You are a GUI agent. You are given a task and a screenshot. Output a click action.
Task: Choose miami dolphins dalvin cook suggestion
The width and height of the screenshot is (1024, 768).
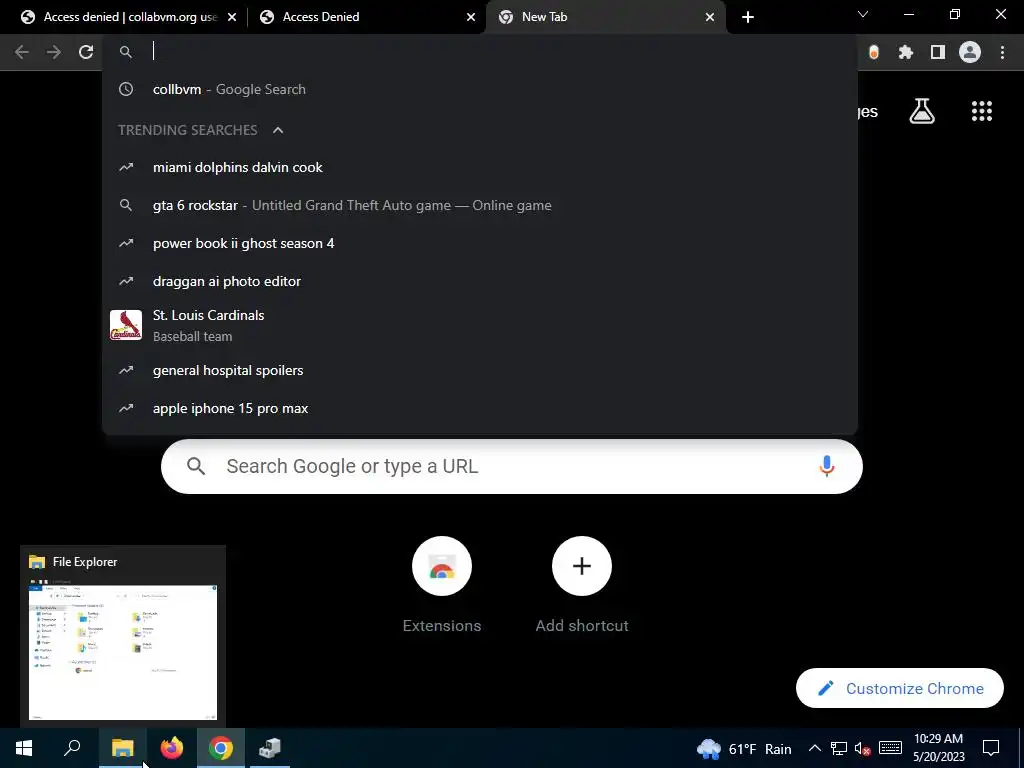coord(479,168)
